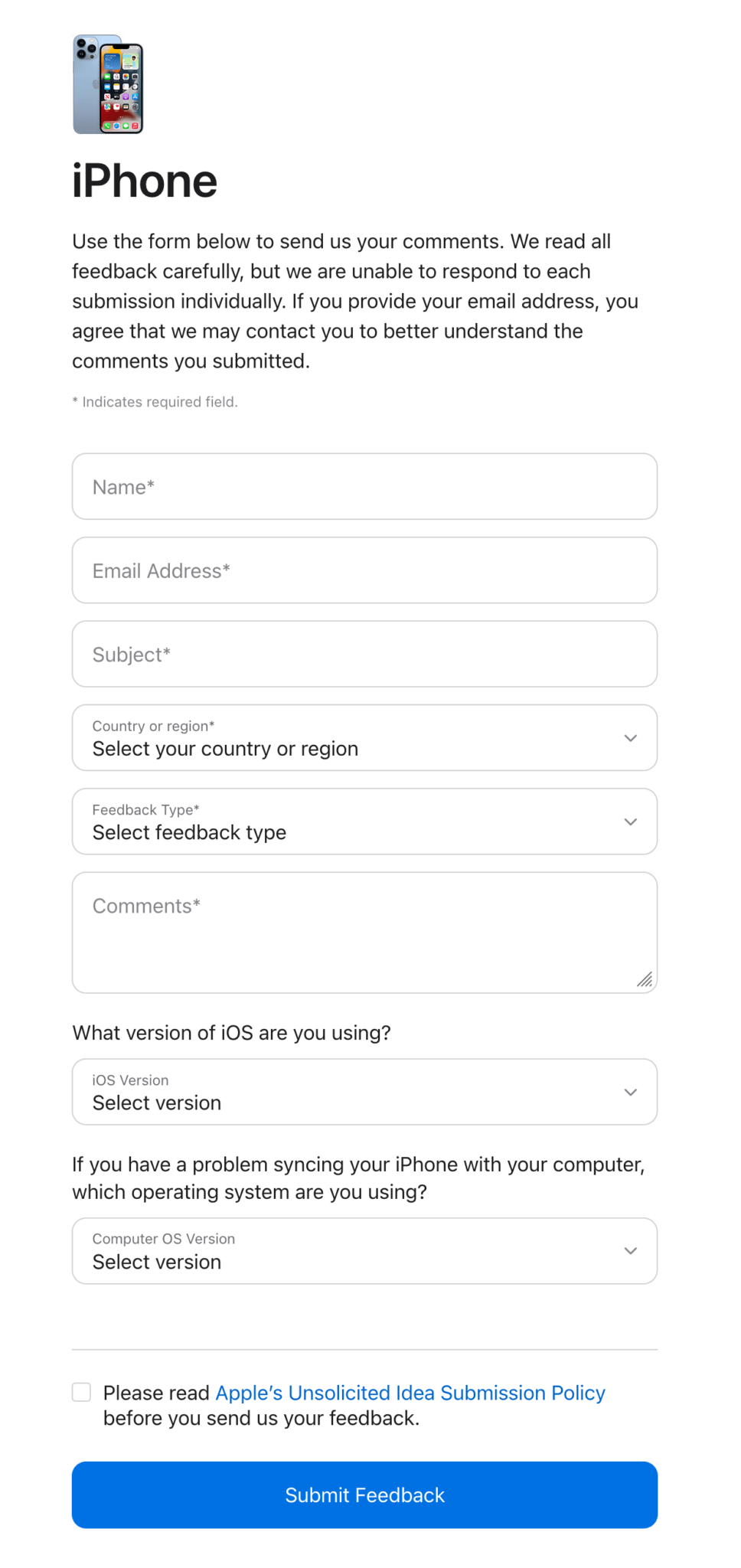Expand the iOS Version selector
741x1568 pixels.
click(364, 1092)
